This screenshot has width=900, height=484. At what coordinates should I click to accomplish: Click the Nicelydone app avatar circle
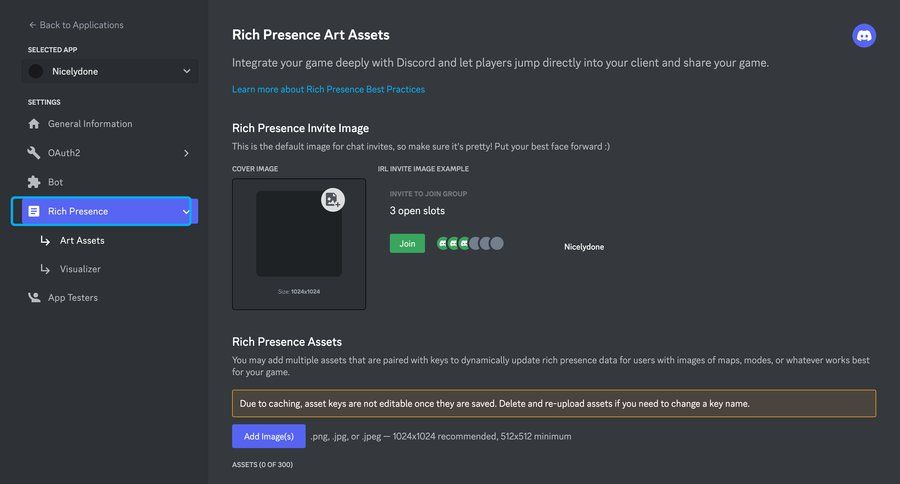pyautogui.click(x=37, y=71)
